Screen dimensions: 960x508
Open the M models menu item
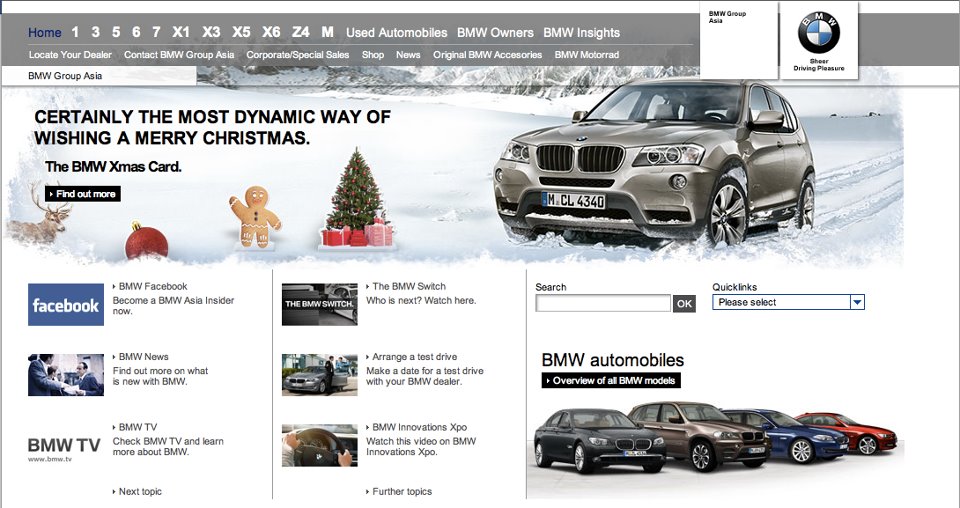pyautogui.click(x=328, y=32)
